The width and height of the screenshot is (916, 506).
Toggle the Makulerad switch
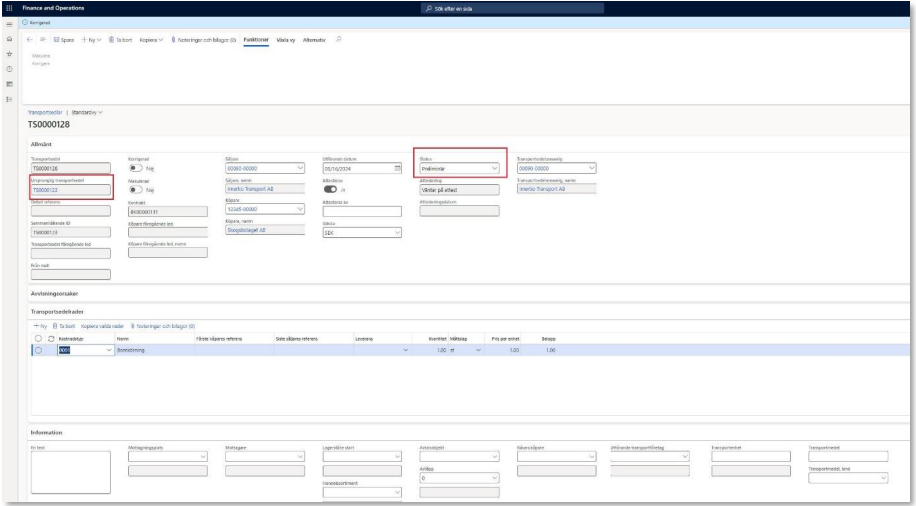pos(136,189)
